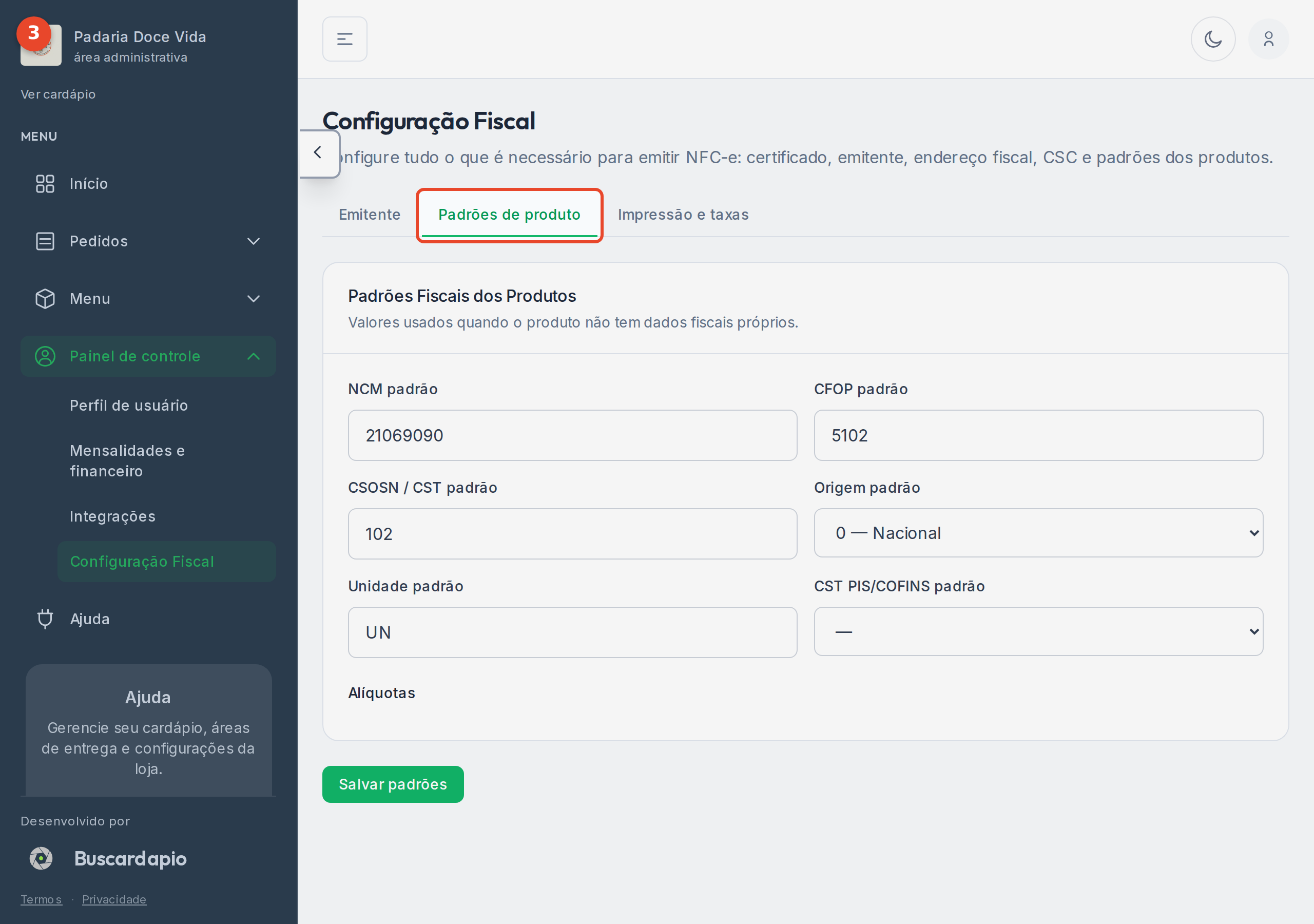Viewport: 1314px width, 924px height.
Task: Select the Padrões de produto tab
Action: pos(509,215)
